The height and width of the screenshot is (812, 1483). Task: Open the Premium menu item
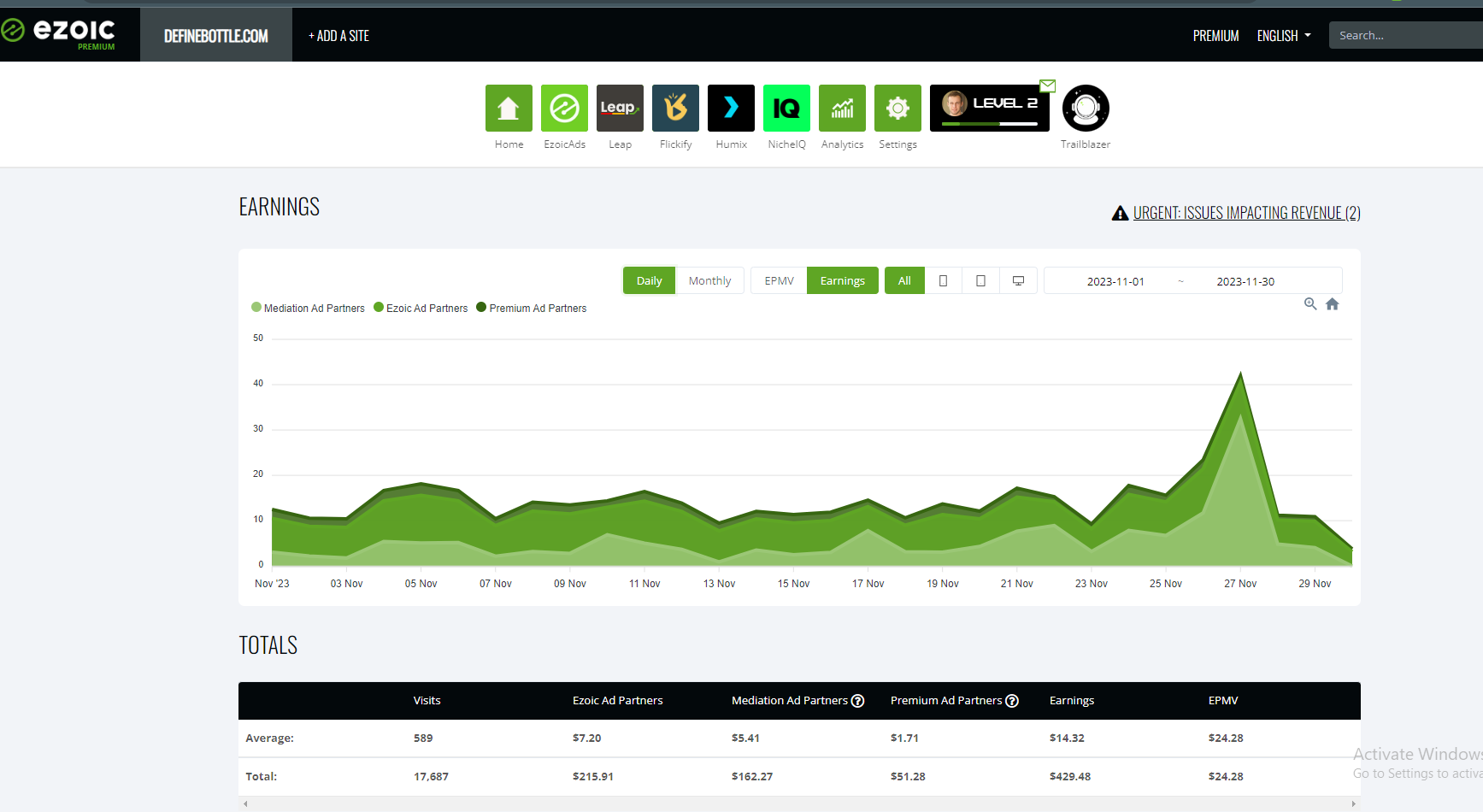coord(1215,36)
